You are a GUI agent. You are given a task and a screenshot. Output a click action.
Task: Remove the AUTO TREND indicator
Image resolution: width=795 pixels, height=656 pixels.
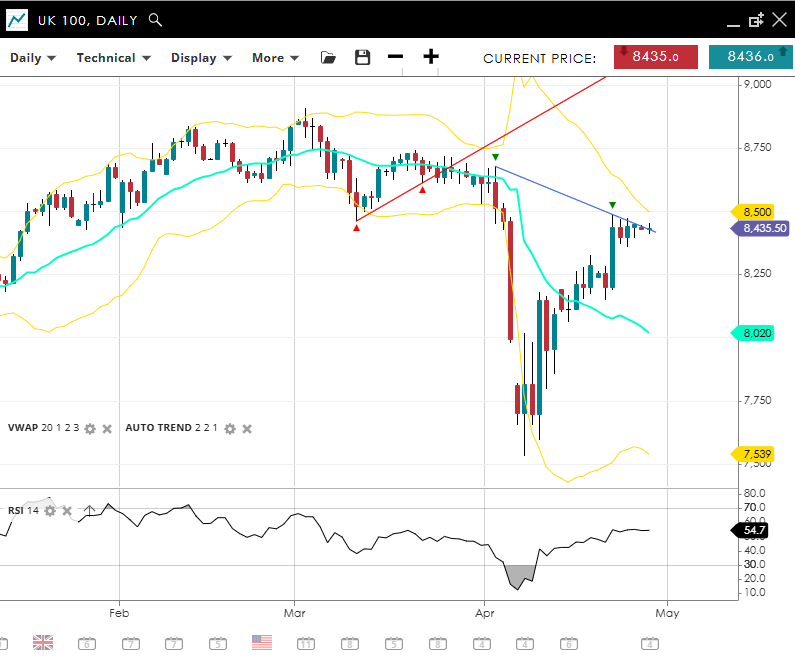click(247, 428)
